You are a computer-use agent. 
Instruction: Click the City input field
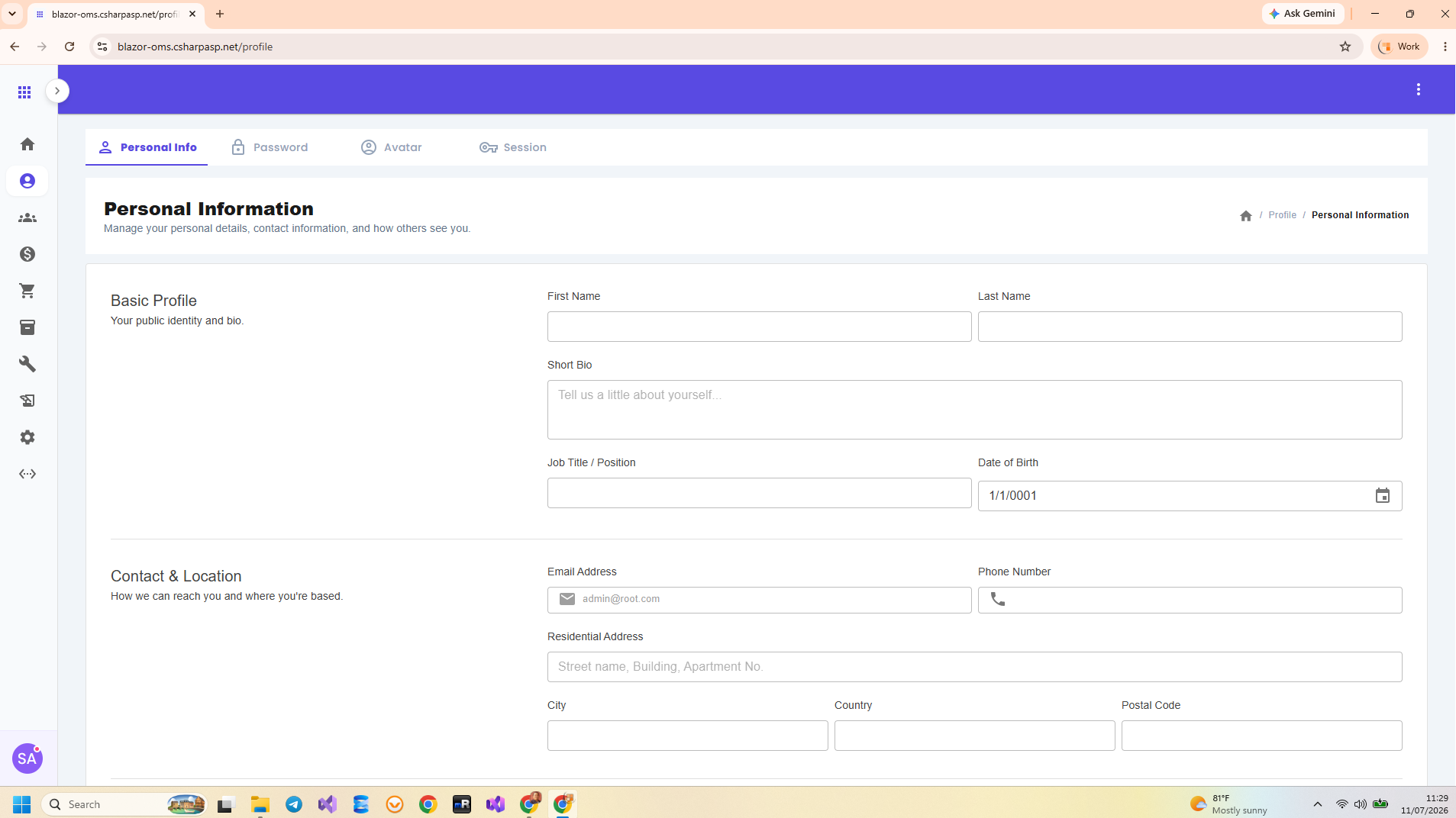687,736
